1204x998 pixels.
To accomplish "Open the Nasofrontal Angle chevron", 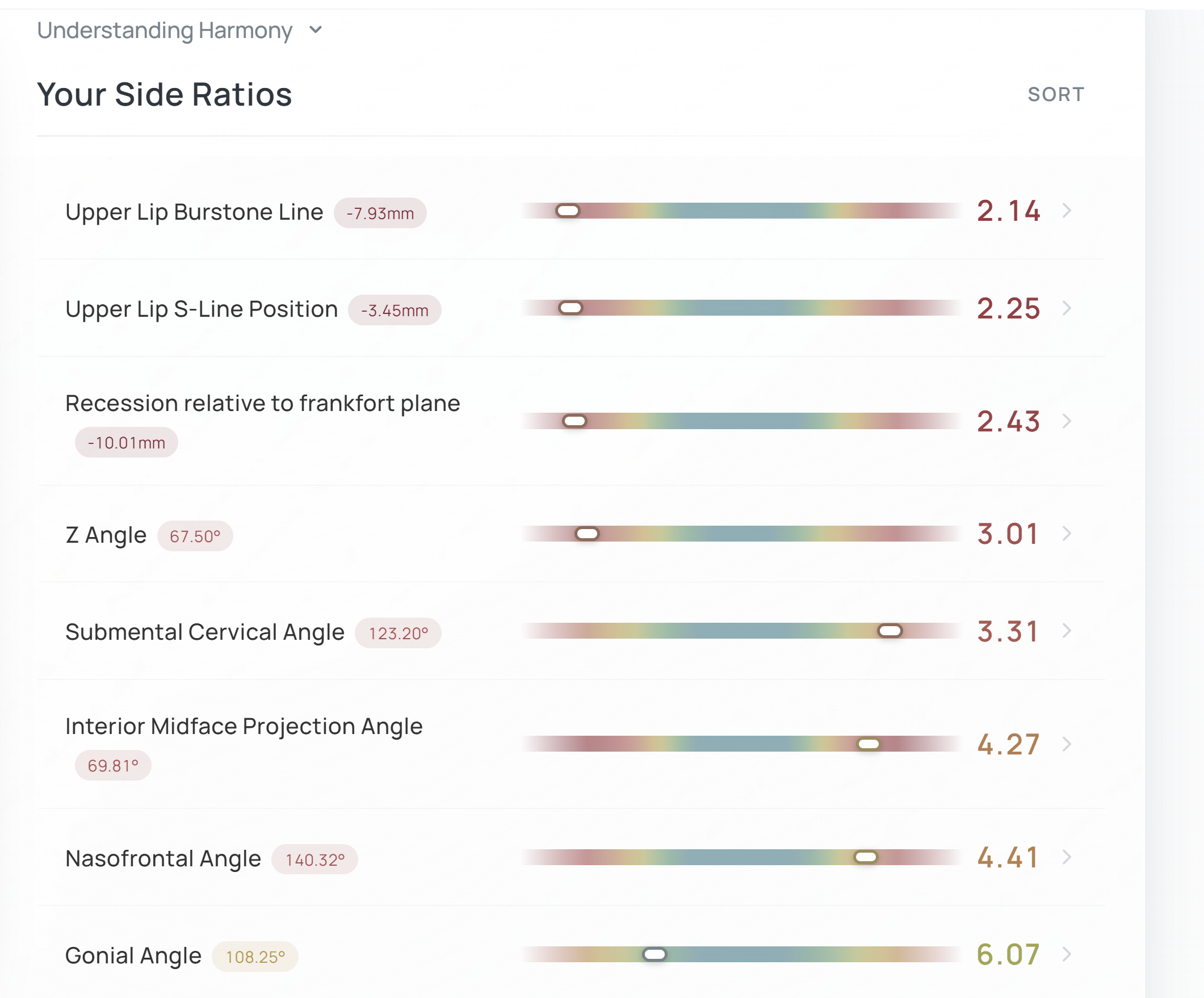I will point(1067,858).
